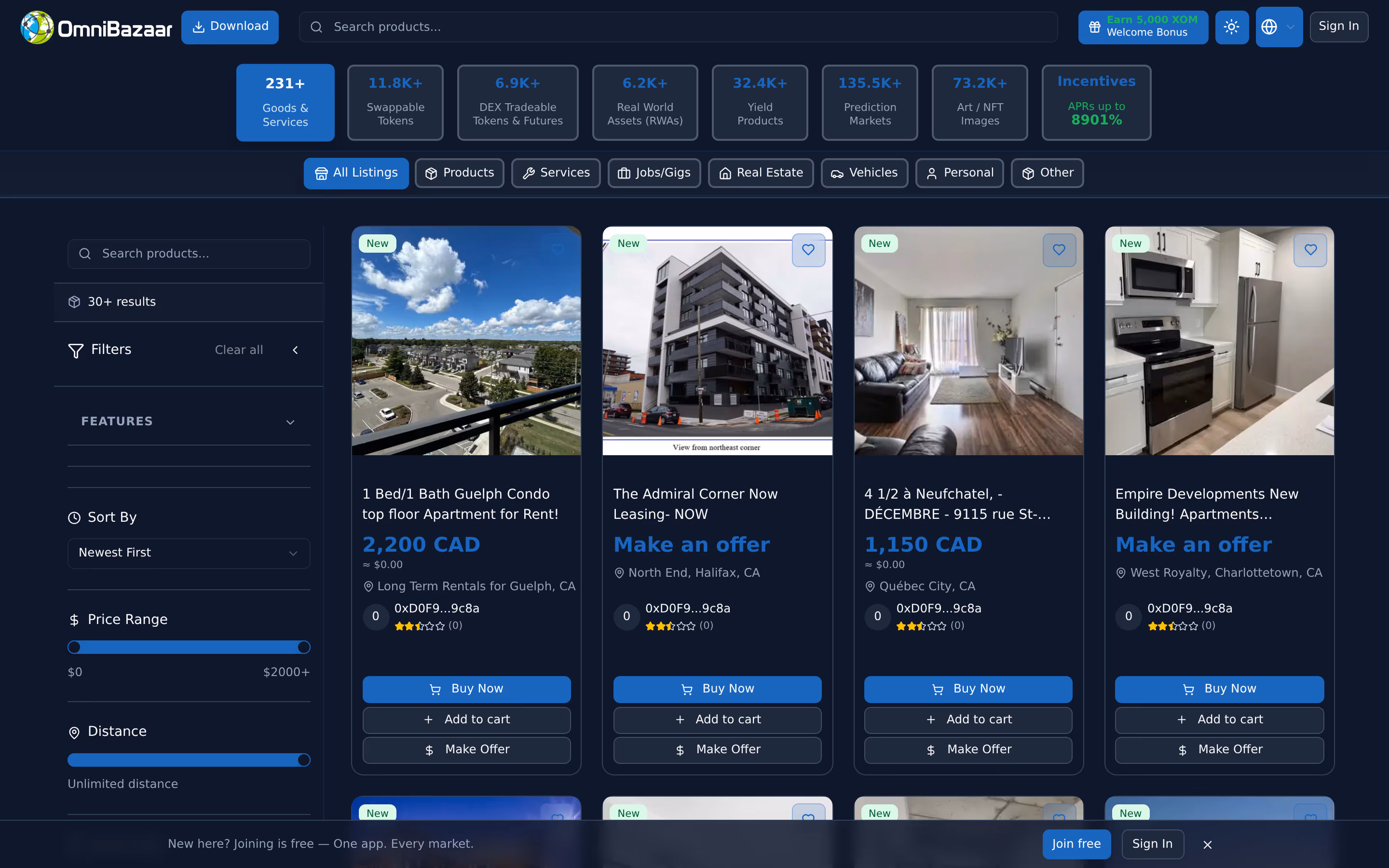This screenshot has width=1389, height=868.
Task: Buy Now the Guelph Condo listing
Action: pos(466,689)
